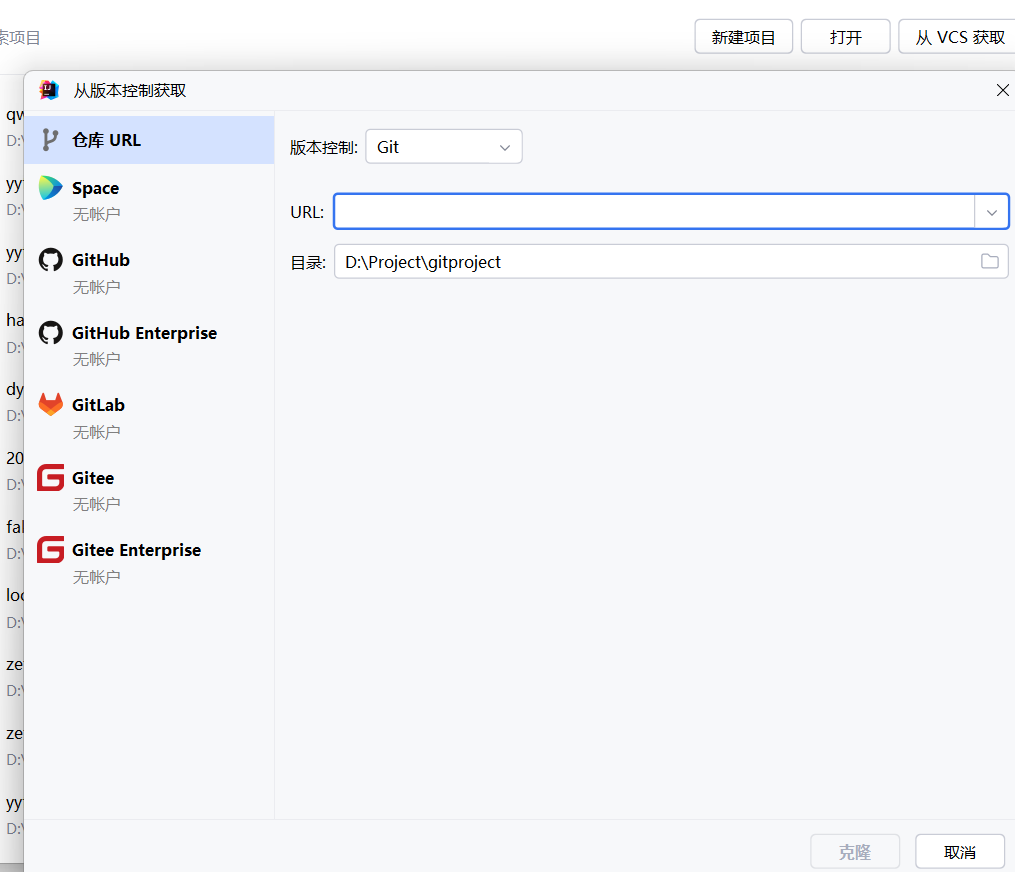Browse for directory with folder icon
The image size is (1015, 872).
[990, 262]
